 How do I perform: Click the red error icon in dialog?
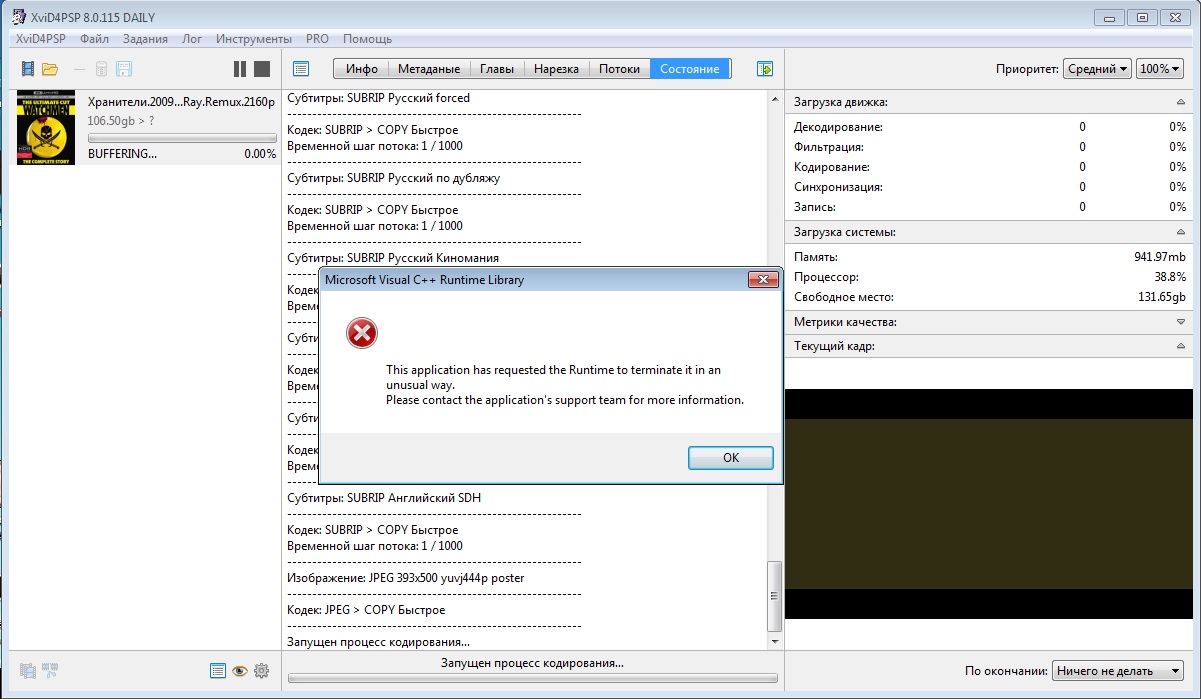(361, 333)
